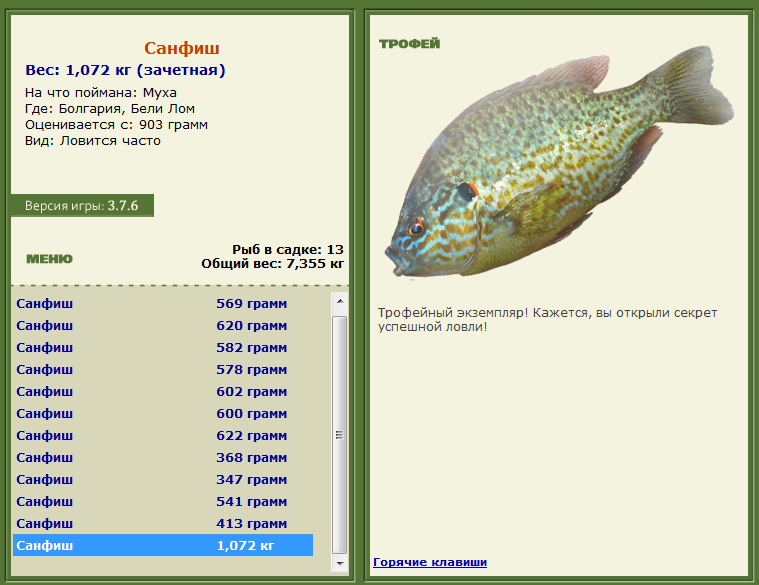Viewport: 759px width, 585px height.
Task: Click the scrollbar down arrow in fish list
Action: (340, 565)
